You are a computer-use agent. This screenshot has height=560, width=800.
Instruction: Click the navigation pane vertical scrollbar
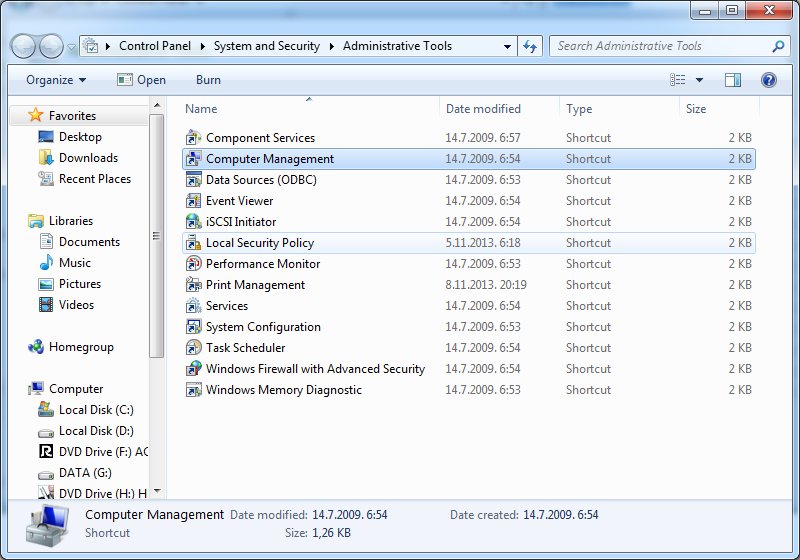156,236
